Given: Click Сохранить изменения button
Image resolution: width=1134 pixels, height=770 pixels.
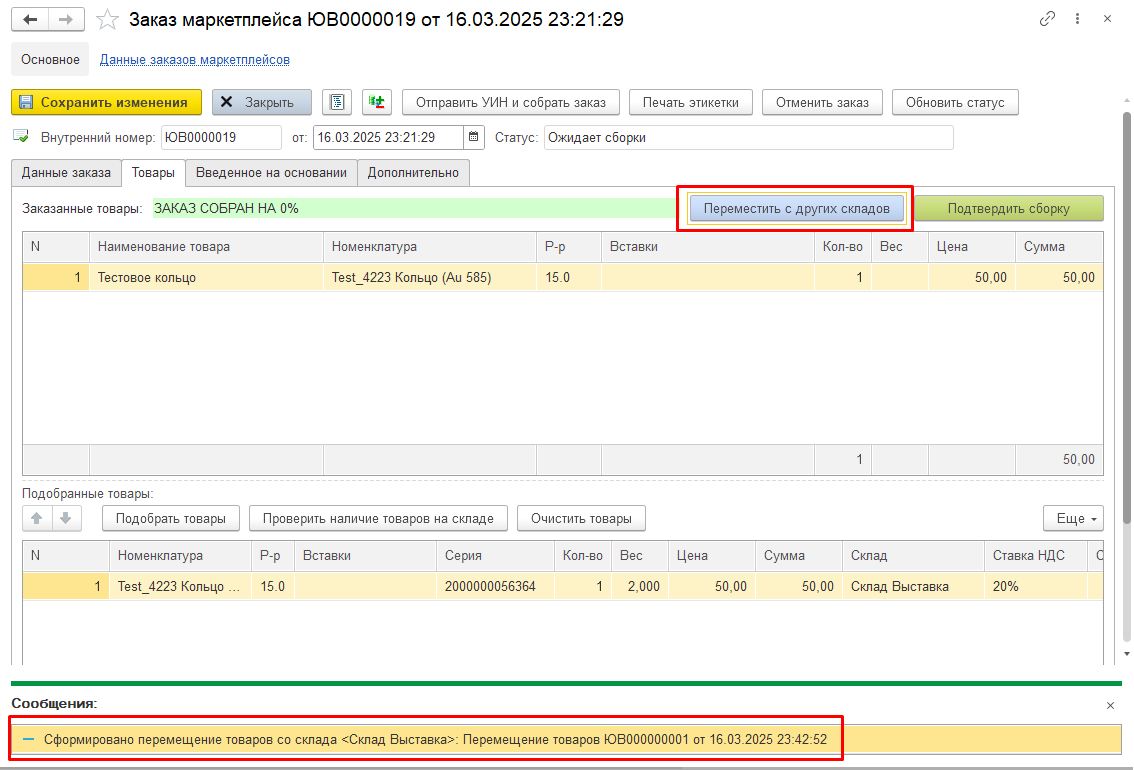Looking at the screenshot, I should 106,103.
